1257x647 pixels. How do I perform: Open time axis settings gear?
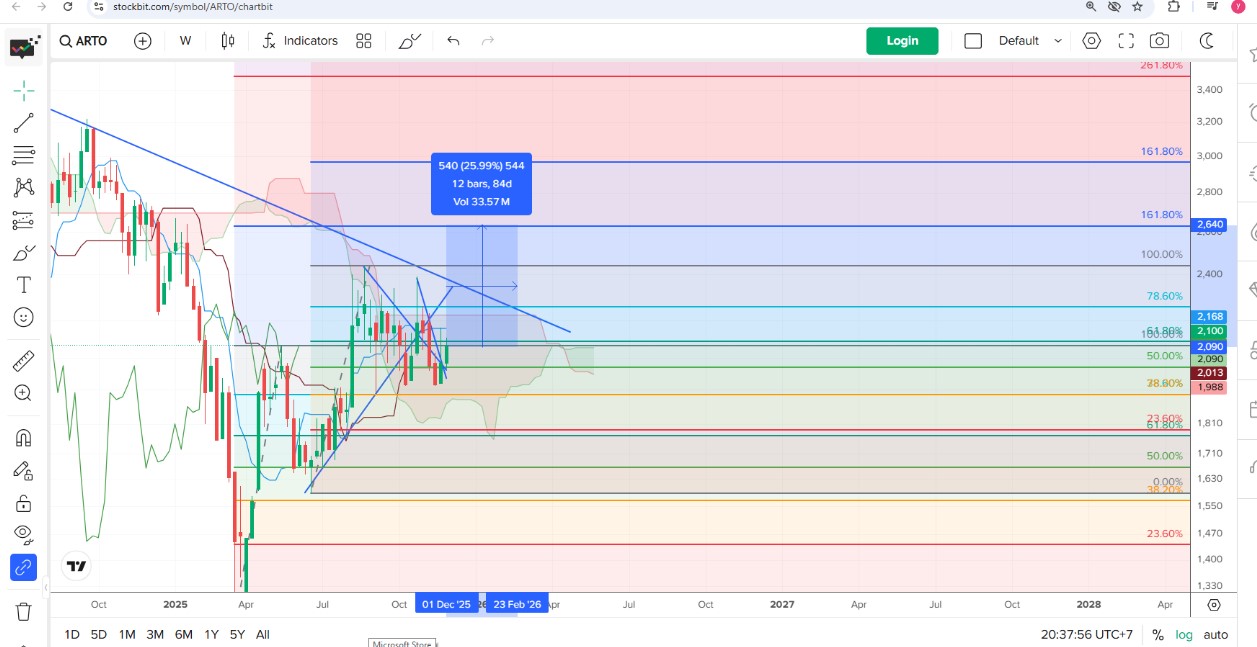(x=1214, y=605)
